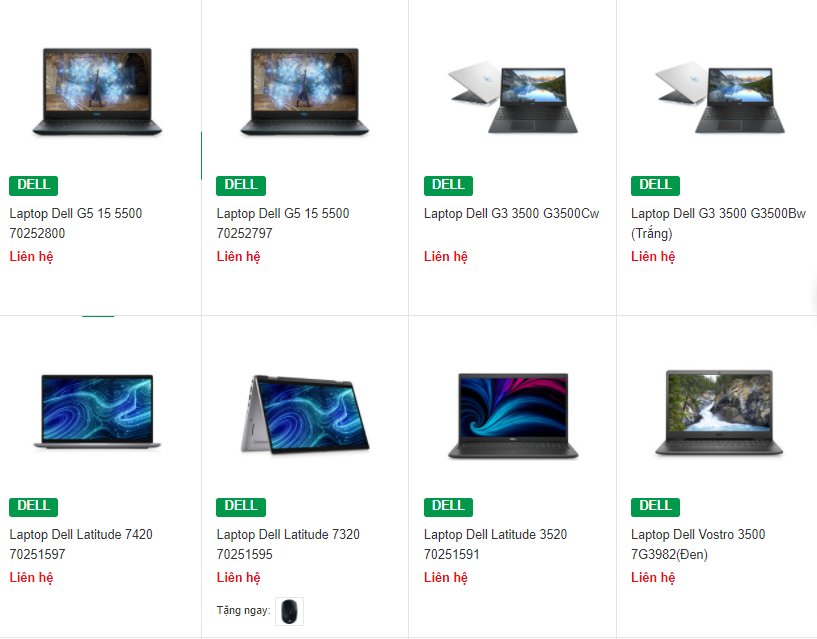
Task: Open Dell G5 15 5500 70252800 product image
Action: click(97, 92)
